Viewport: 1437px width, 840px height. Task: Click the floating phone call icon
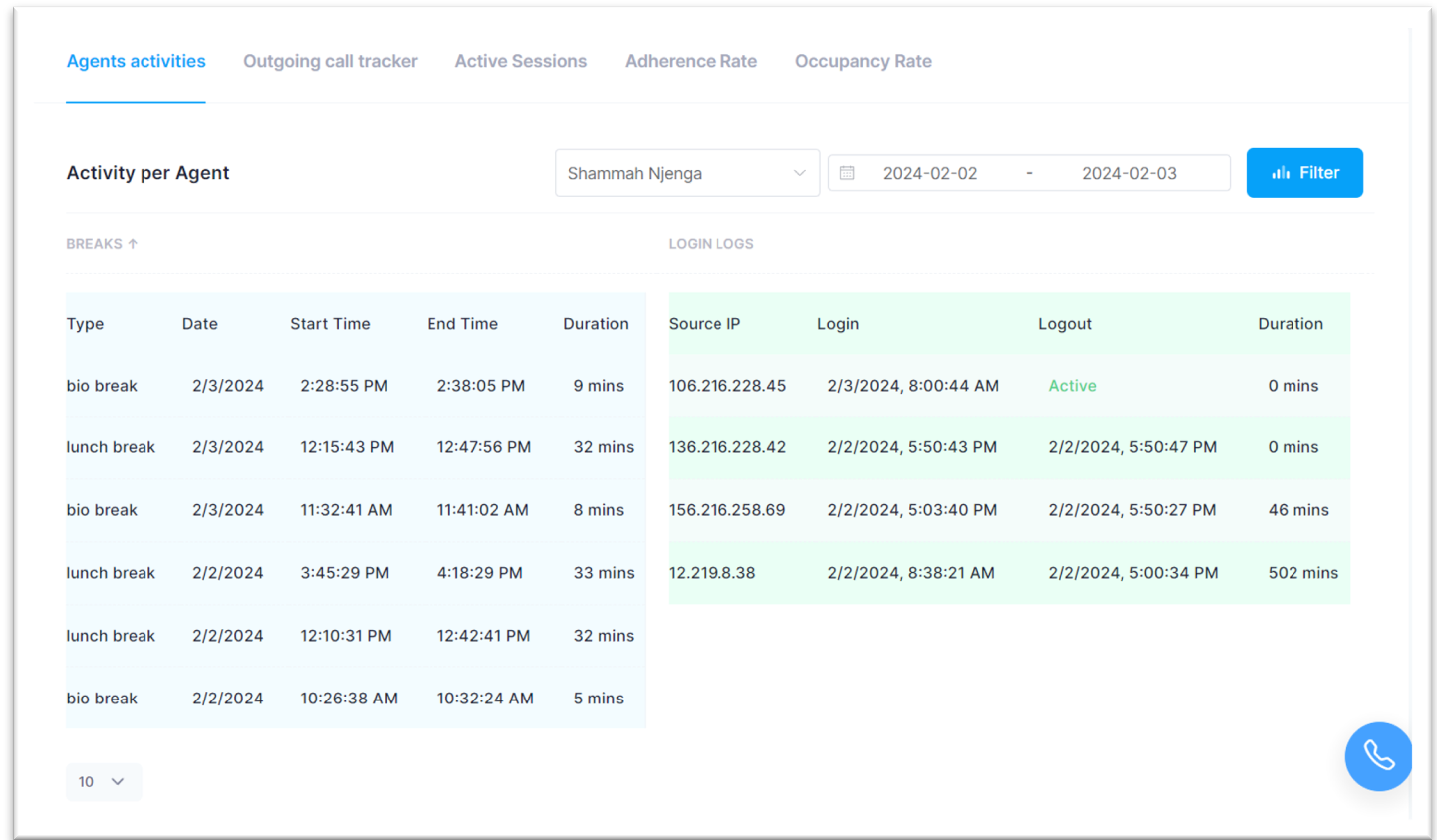[x=1378, y=756]
